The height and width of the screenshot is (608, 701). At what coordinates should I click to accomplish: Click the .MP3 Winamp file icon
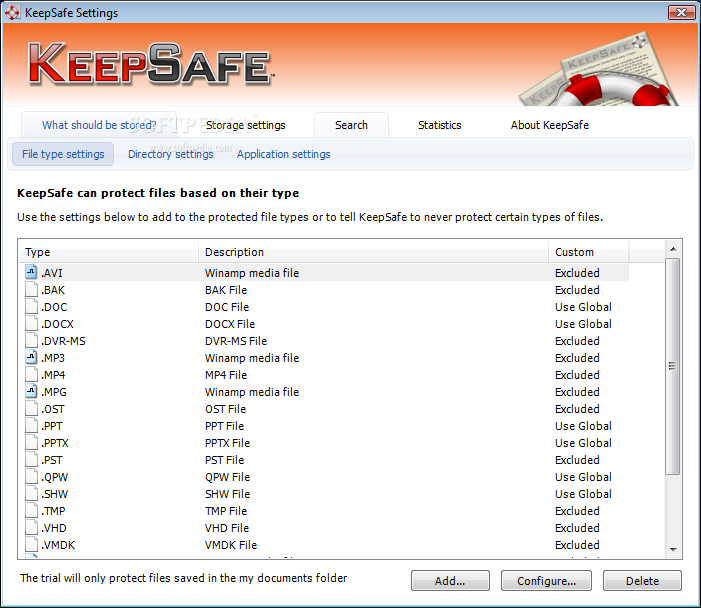pos(31,357)
